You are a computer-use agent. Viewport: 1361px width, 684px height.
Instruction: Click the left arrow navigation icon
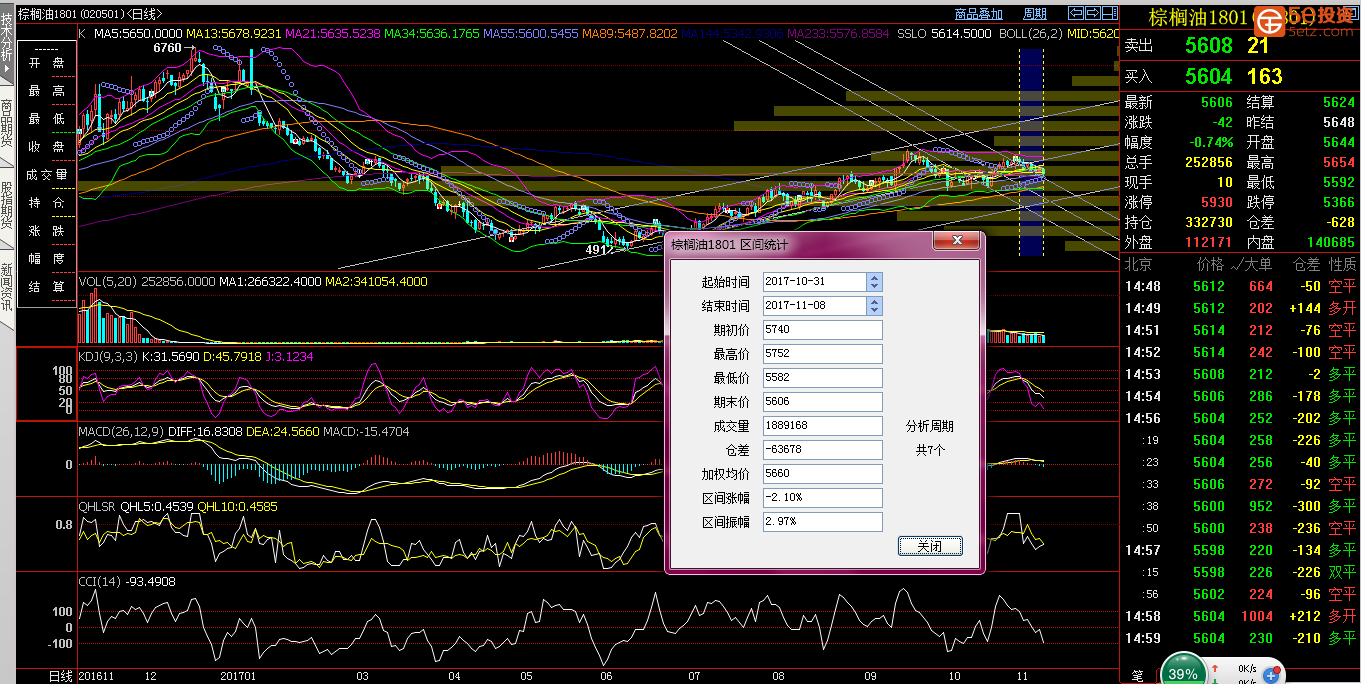click(x=1076, y=13)
